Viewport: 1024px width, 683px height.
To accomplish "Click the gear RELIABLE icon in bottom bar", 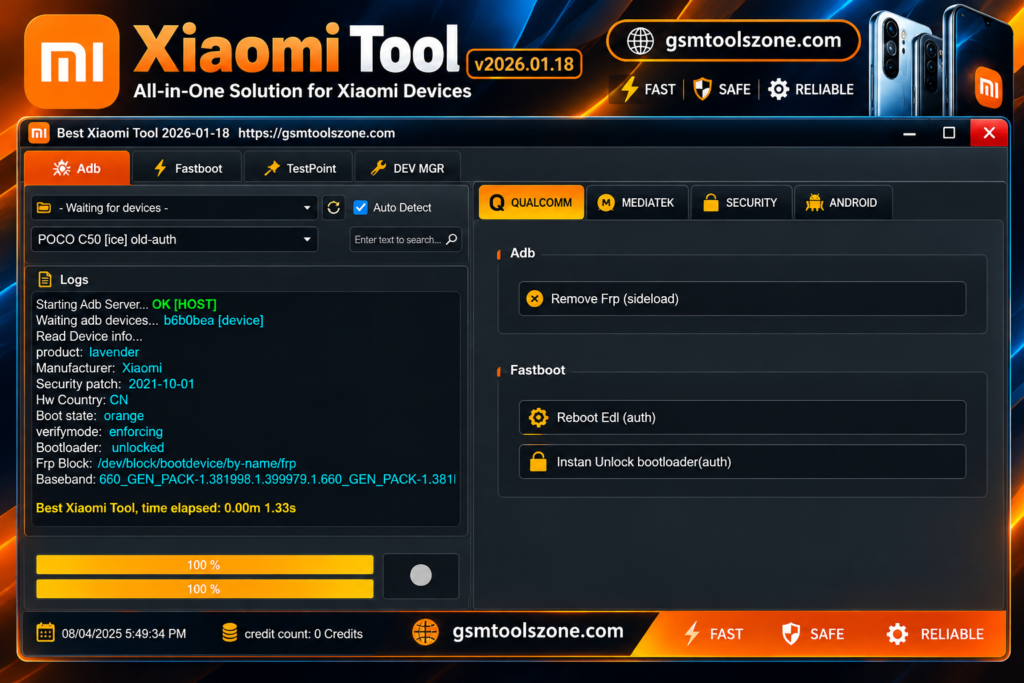I will tap(897, 633).
